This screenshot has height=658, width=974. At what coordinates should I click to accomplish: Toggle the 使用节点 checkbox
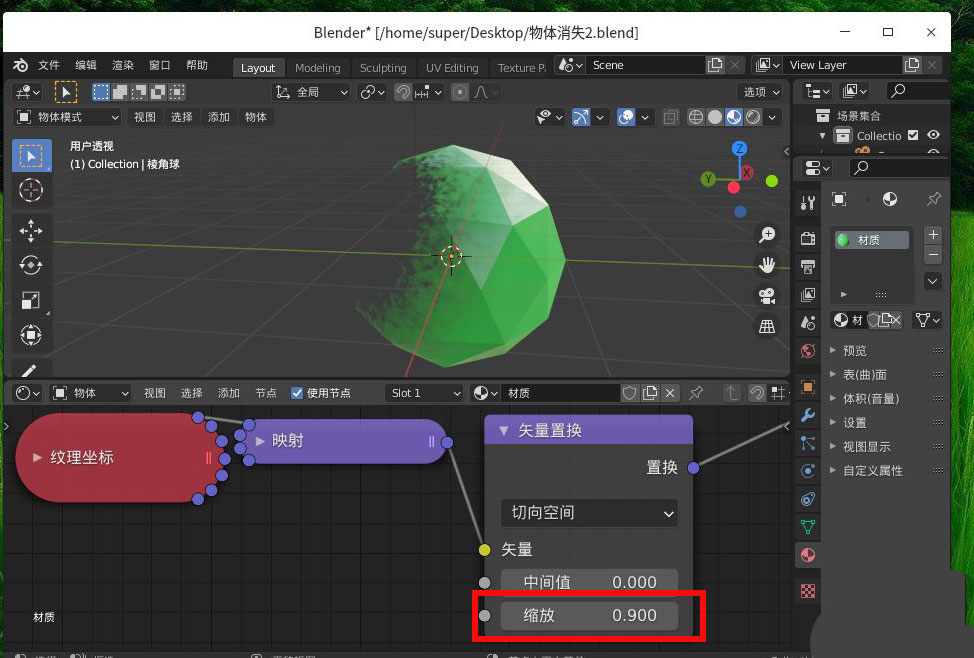tap(297, 393)
